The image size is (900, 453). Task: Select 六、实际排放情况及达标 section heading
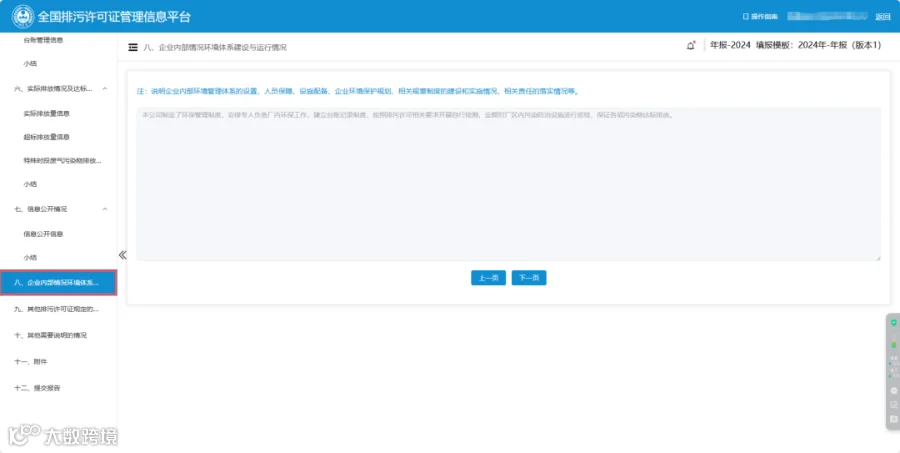coord(53,89)
